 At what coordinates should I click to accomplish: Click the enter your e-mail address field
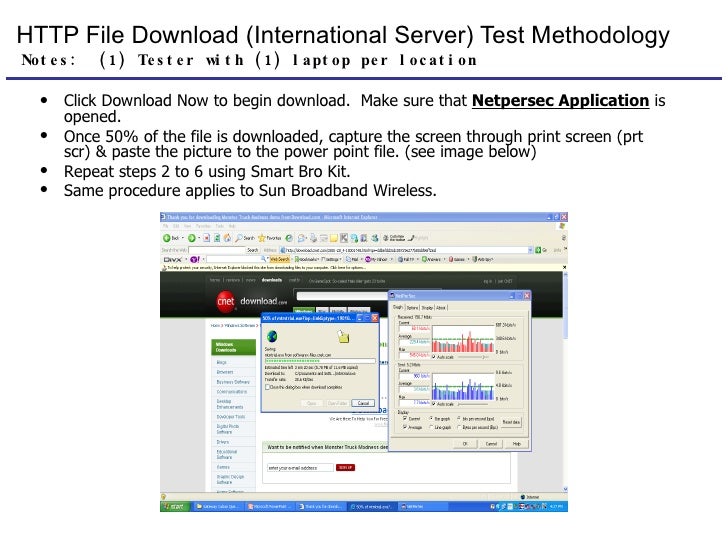(x=300, y=468)
